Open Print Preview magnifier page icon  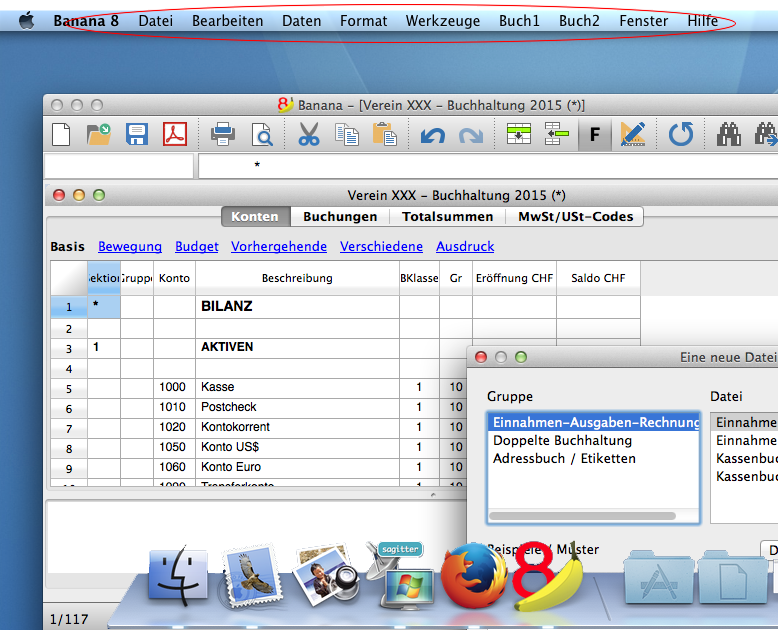(261, 134)
